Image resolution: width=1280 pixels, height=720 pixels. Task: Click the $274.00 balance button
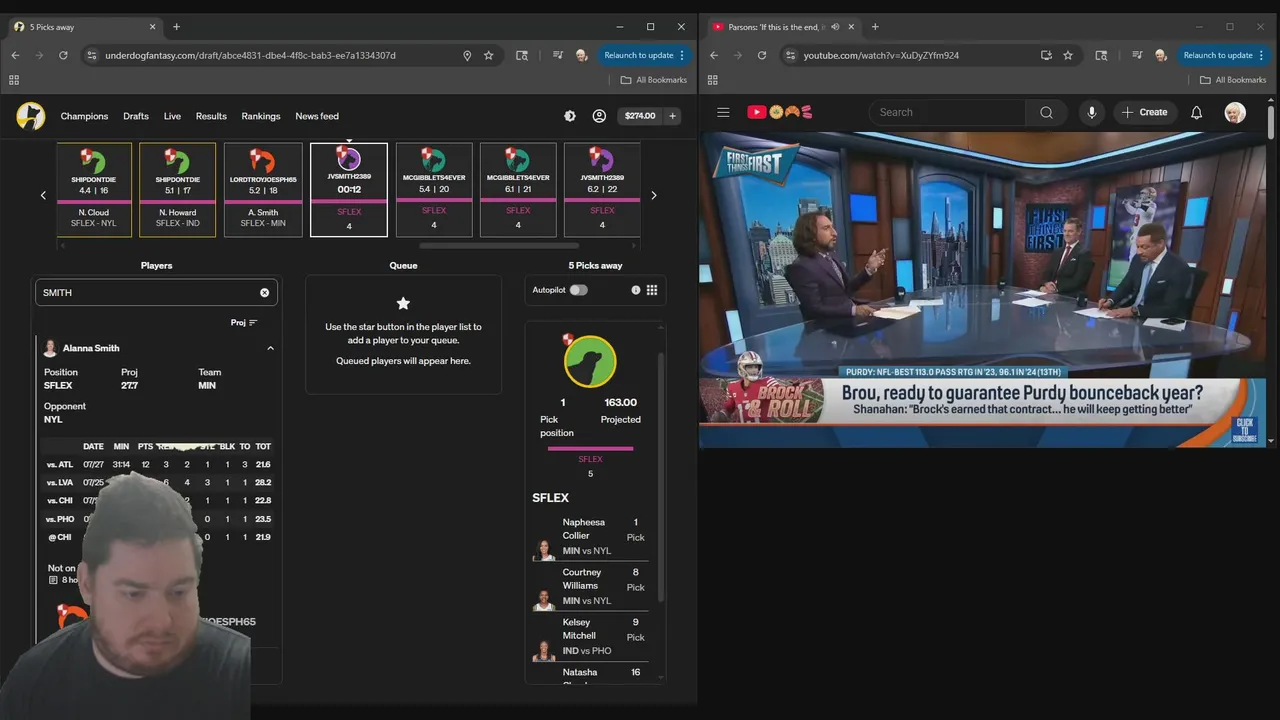[640, 116]
